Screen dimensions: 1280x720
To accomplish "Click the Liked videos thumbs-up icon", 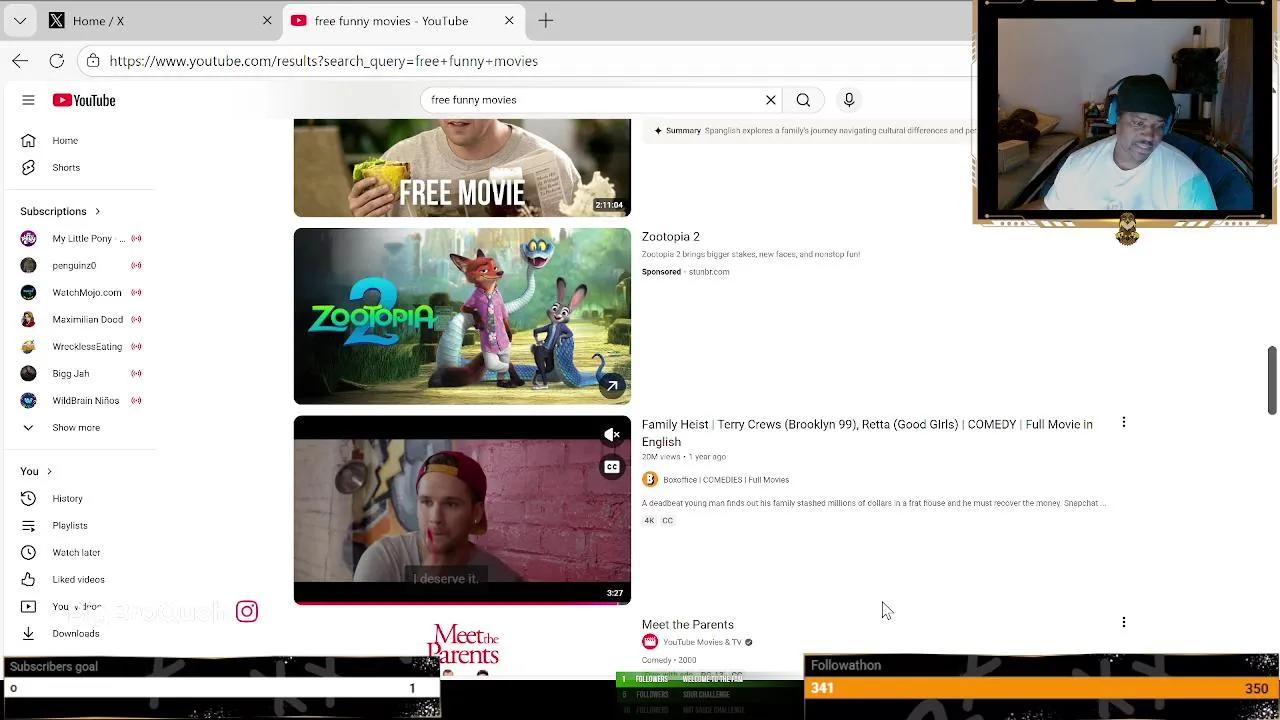I will pos(28,579).
